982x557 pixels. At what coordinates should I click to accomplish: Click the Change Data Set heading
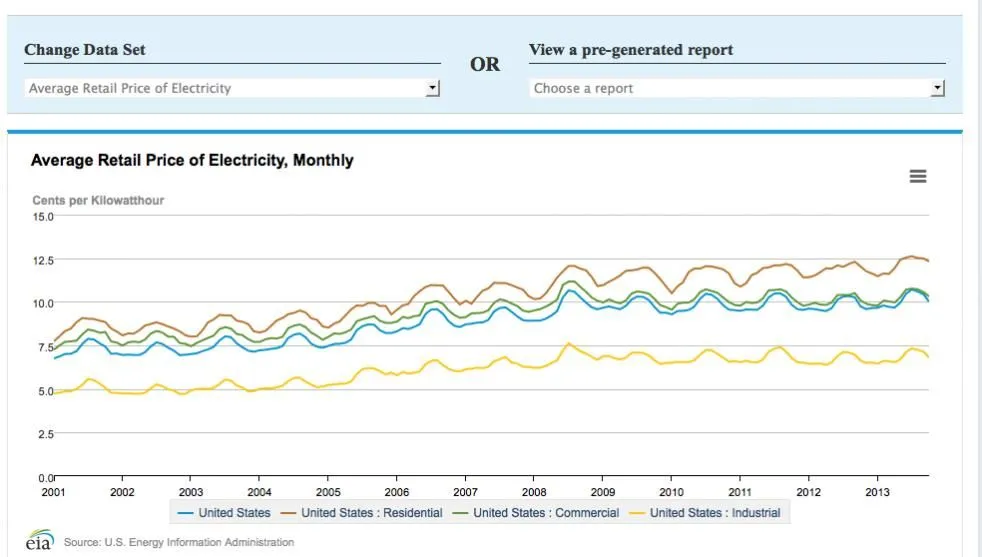[85, 50]
